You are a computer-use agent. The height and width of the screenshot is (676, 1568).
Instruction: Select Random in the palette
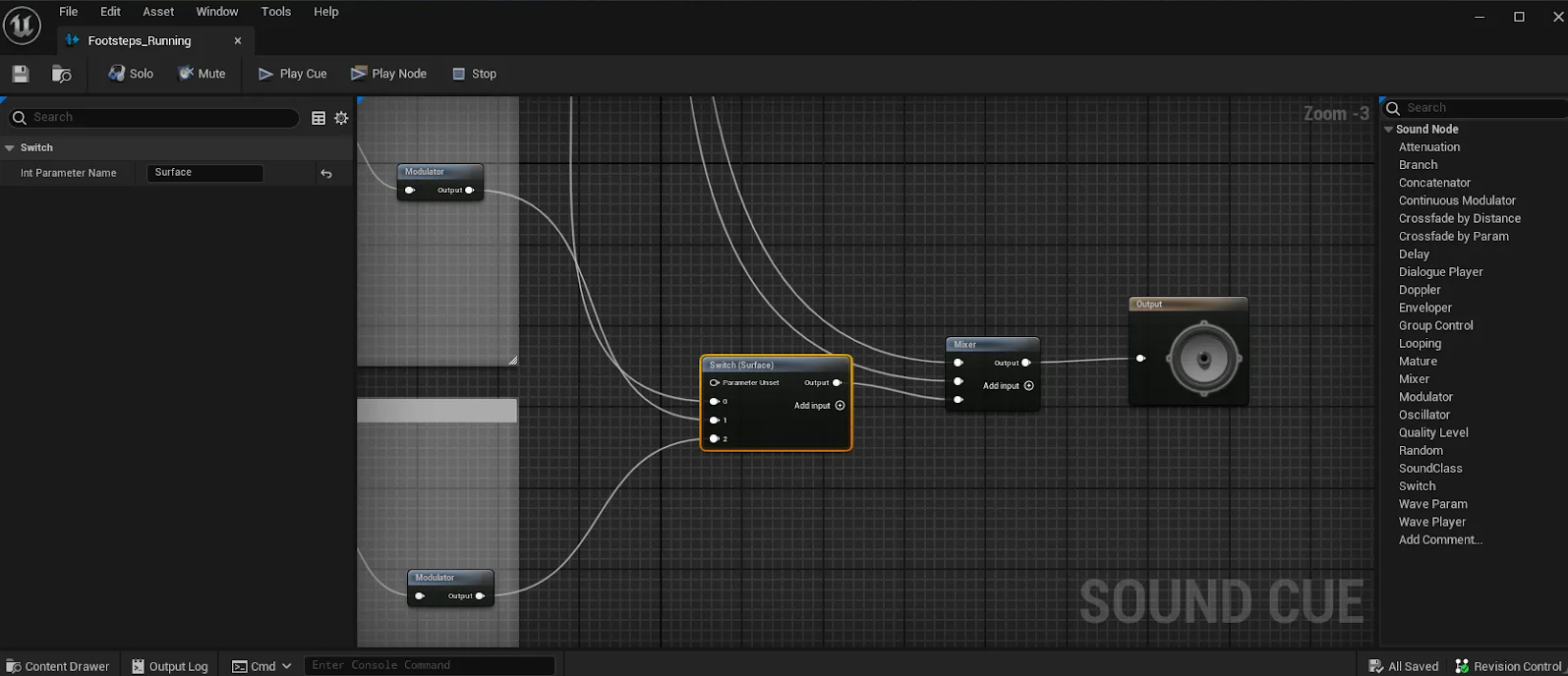1421,451
